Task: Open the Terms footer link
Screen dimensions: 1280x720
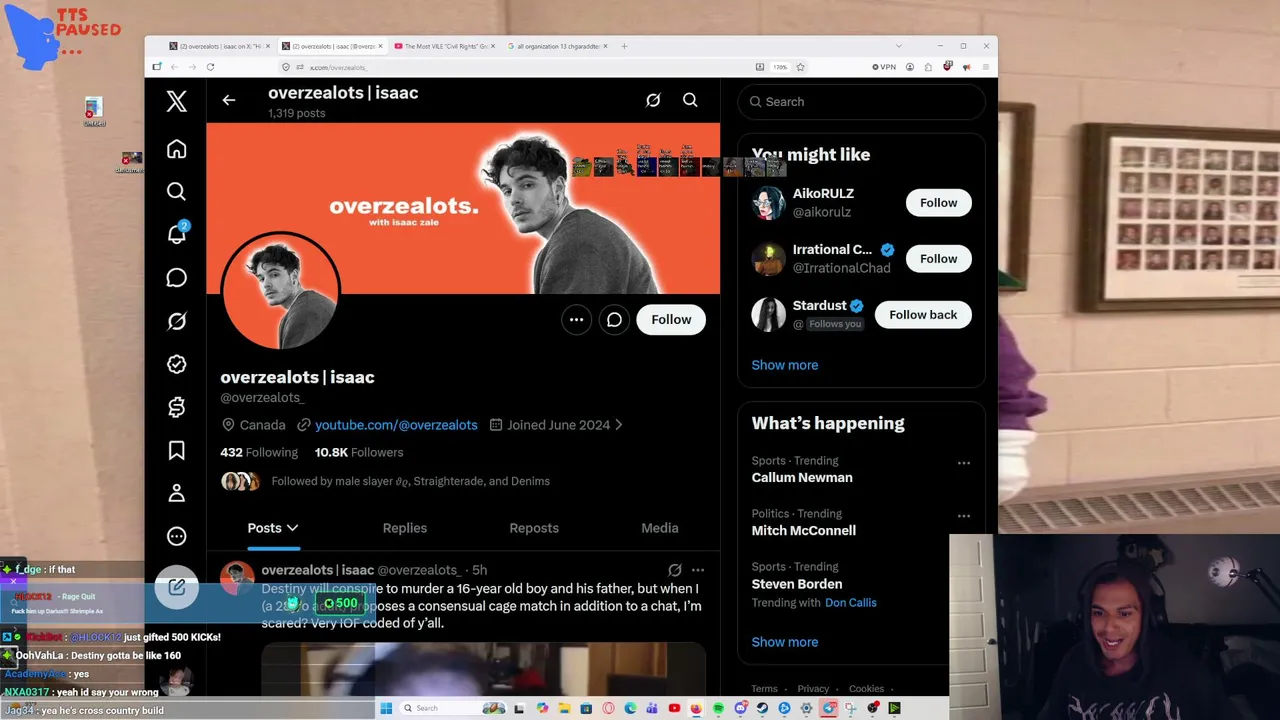Action: [764, 689]
